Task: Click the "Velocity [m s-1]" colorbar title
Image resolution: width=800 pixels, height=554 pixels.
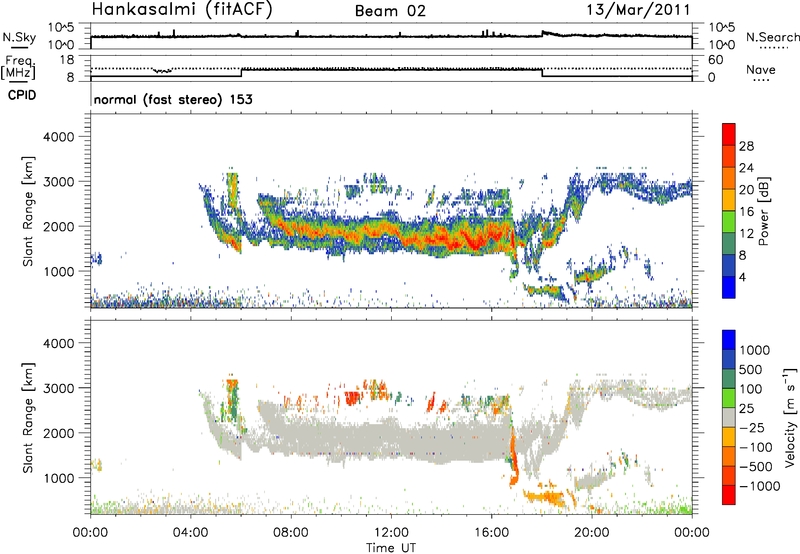Action: coord(791,417)
